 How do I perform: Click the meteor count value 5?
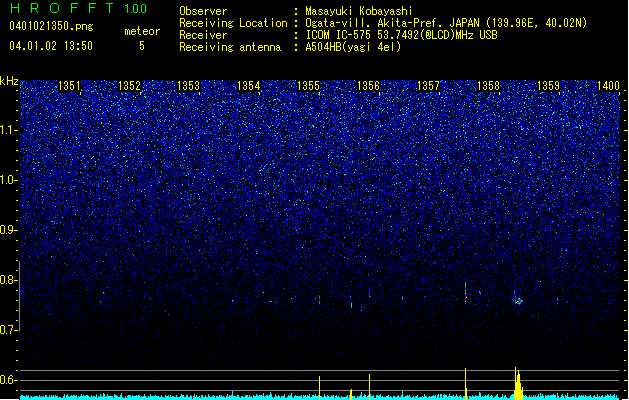tap(142, 46)
